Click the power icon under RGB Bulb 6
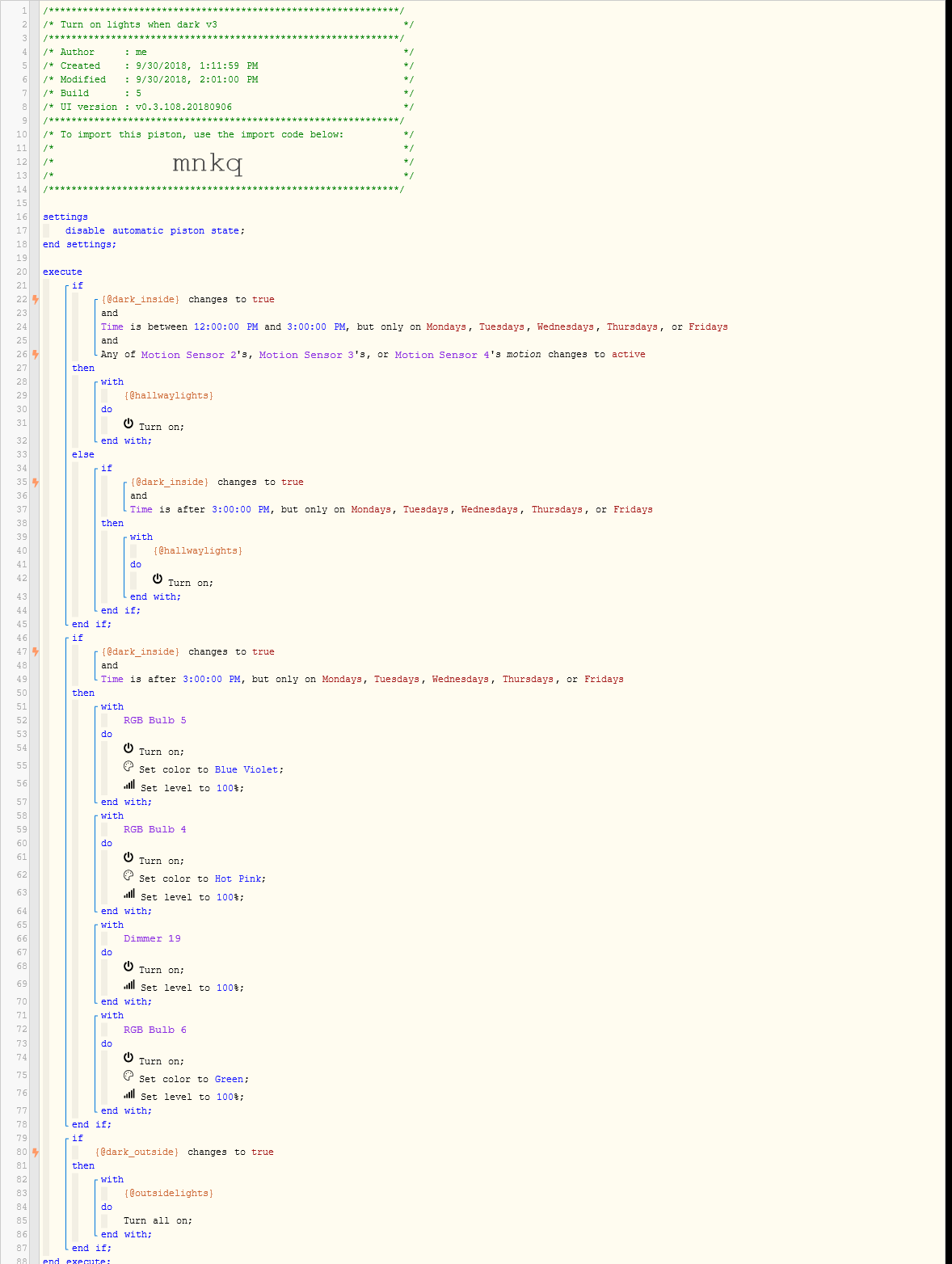This screenshot has height=1264, width=952. click(x=128, y=1058)
